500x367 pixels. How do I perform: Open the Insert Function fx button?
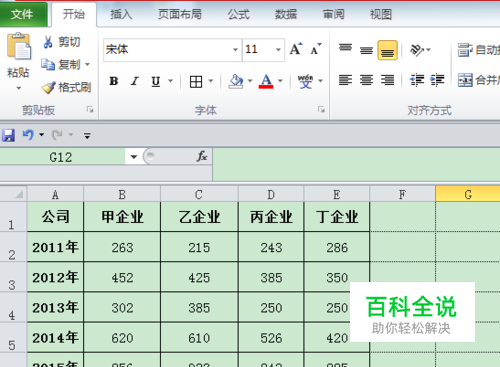pos(202,156)
